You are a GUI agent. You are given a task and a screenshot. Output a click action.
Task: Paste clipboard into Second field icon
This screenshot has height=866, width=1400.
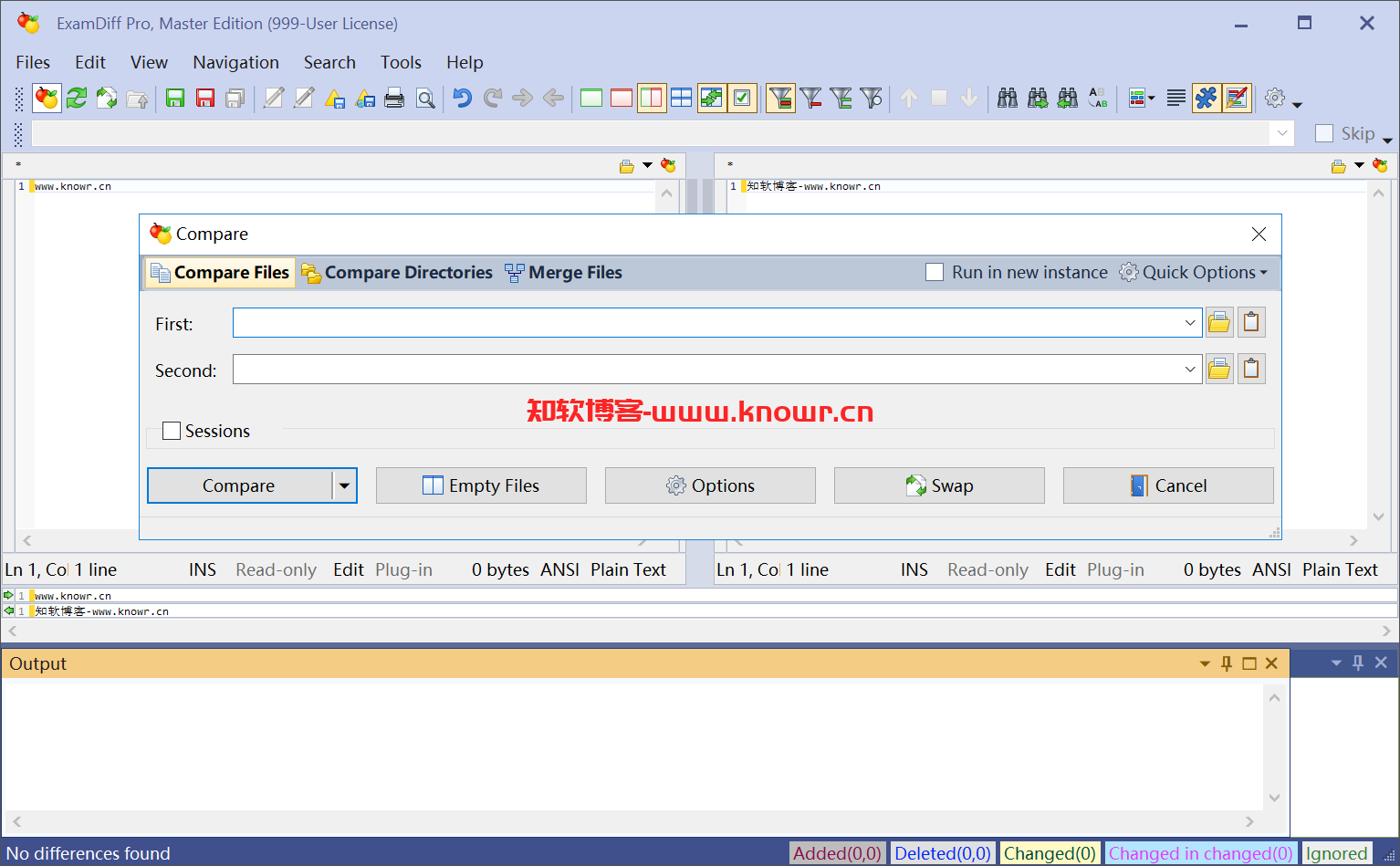[x=1251, y=369]
